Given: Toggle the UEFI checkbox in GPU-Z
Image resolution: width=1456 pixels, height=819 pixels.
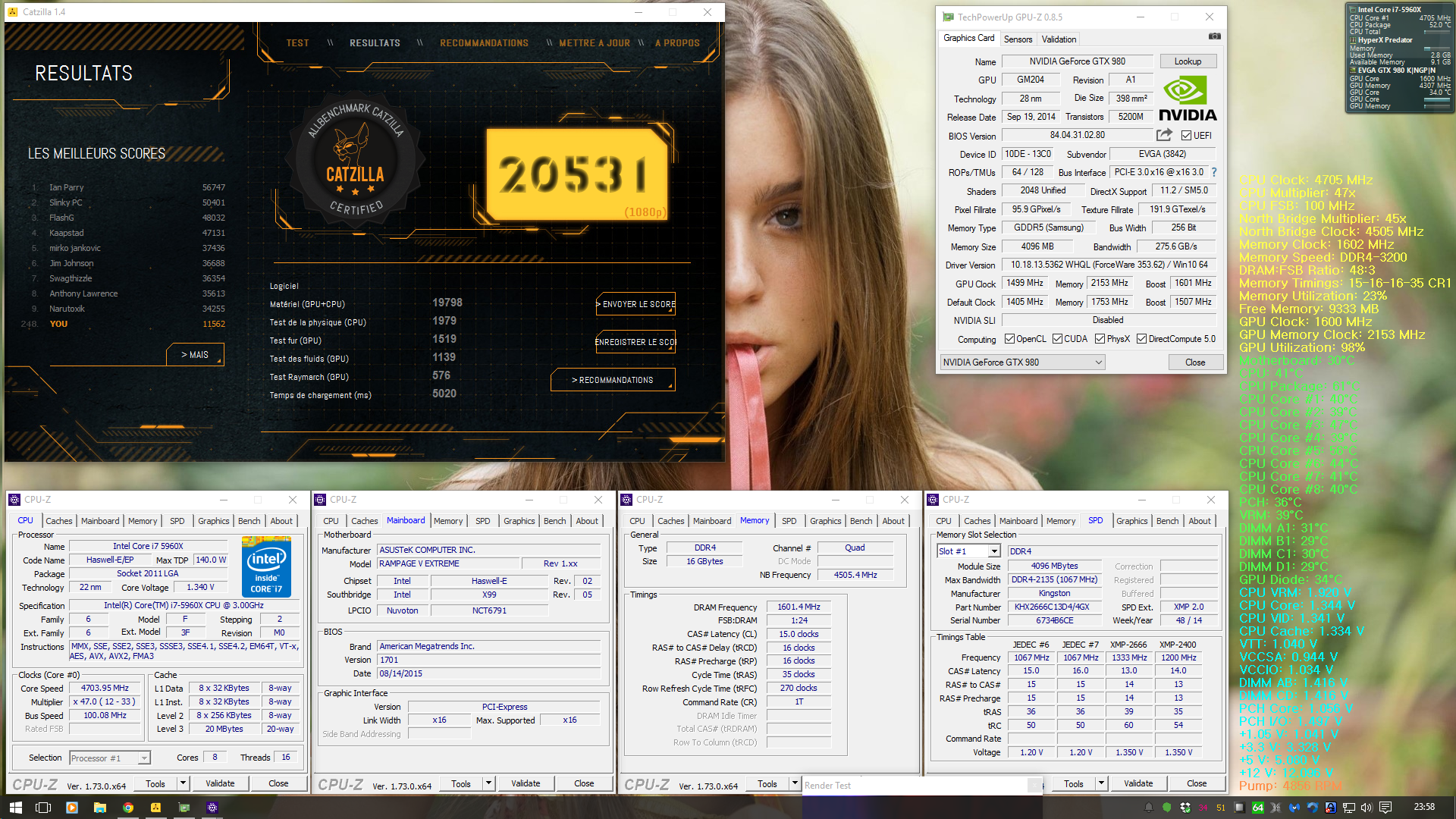Looking at the screenshot, I should pos(1186,136).
